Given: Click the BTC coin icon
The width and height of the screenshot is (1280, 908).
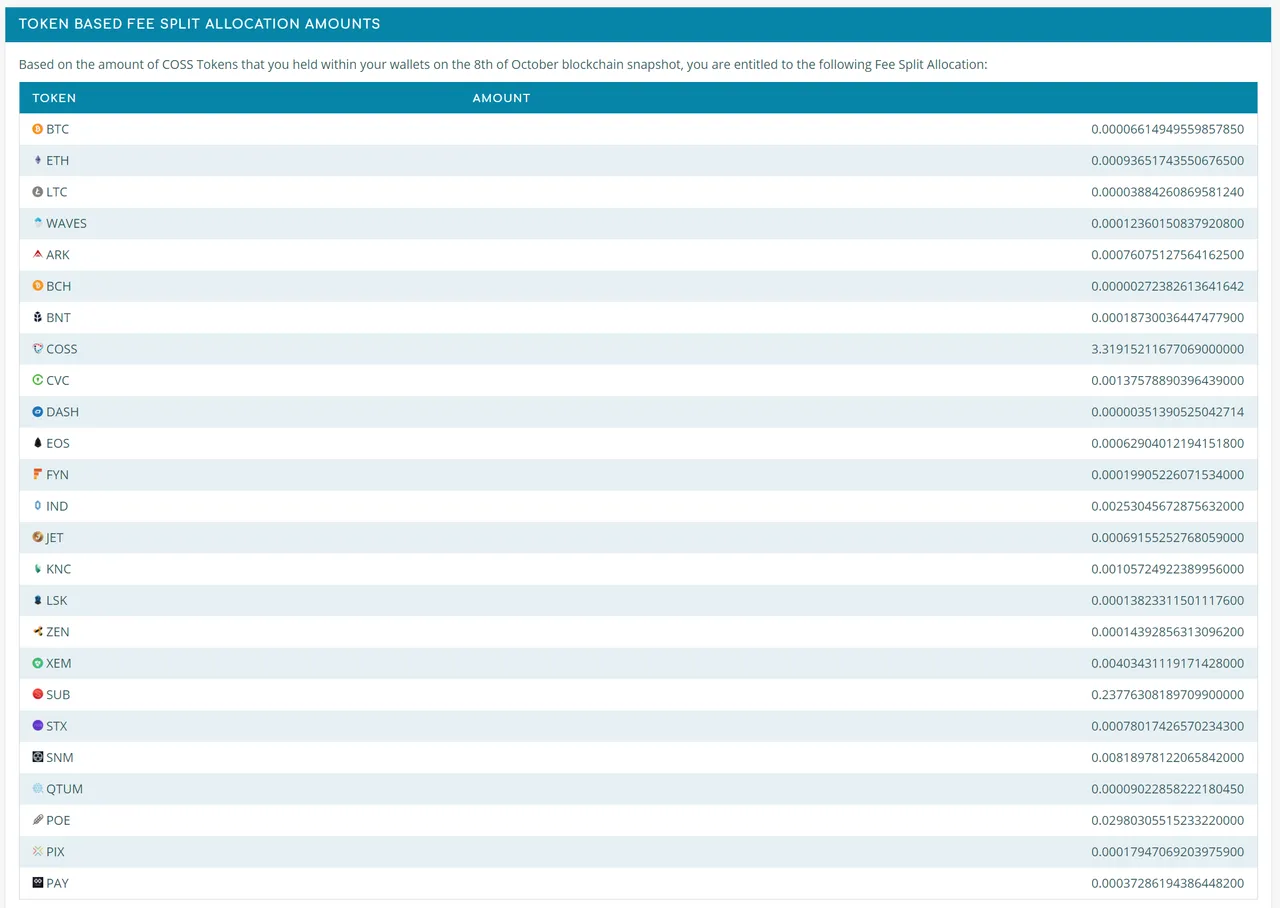Looking at the screenshot, I should (38, 129).
